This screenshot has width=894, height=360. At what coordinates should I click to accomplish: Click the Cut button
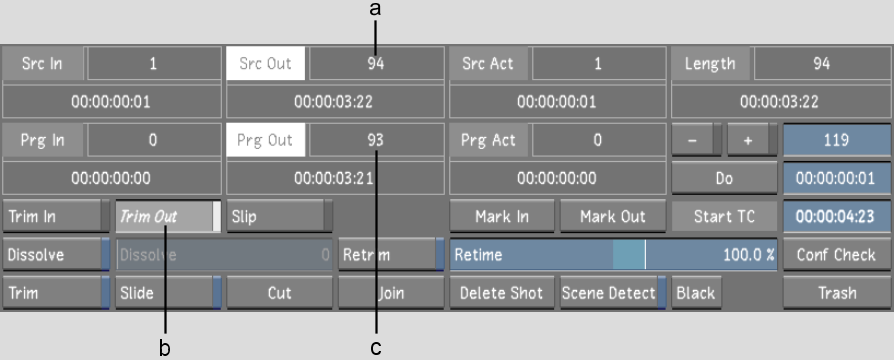[x=279, y=293]
